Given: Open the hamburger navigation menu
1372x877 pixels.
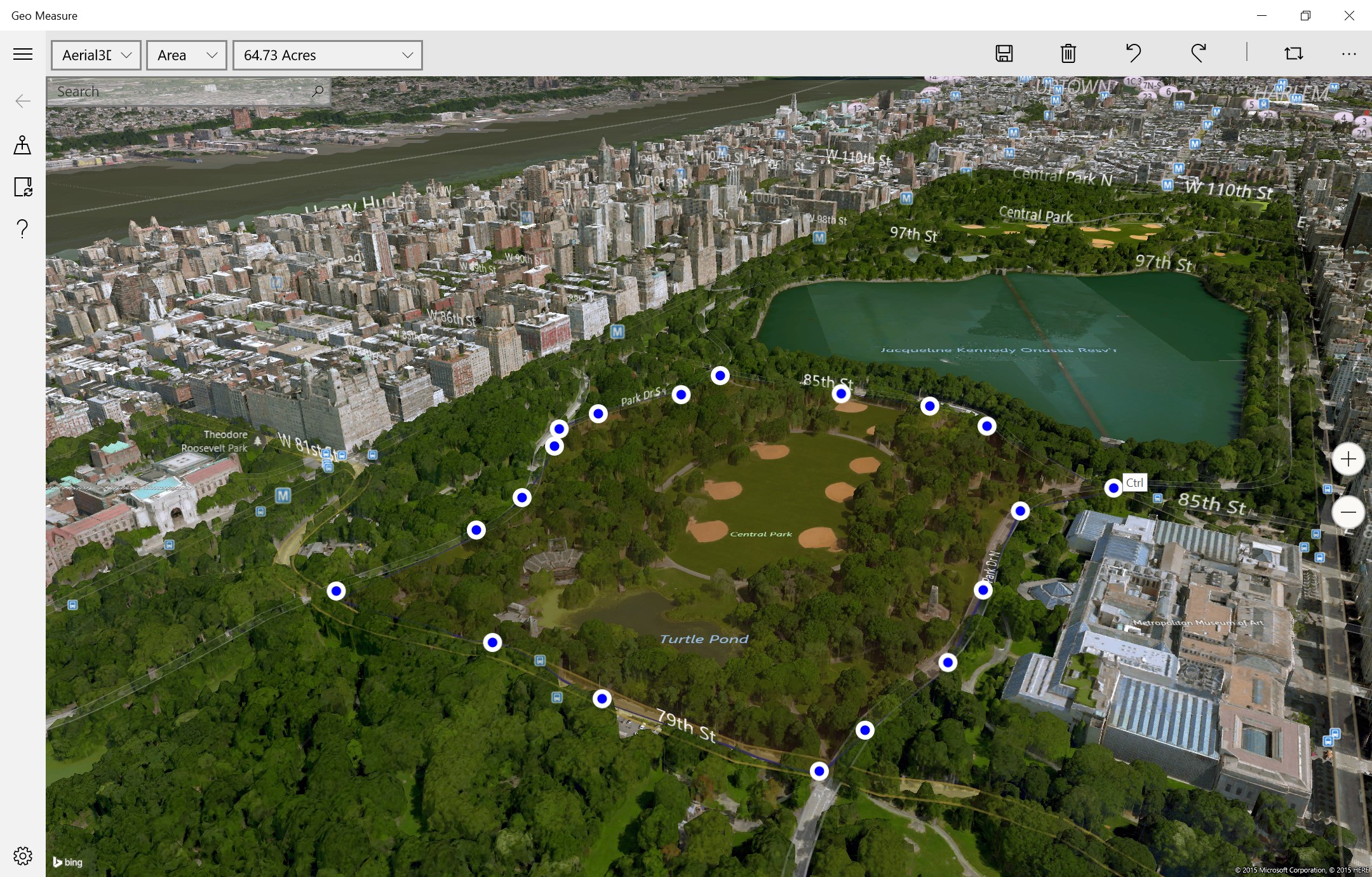Looking at the screenshot, I should 23,54.
